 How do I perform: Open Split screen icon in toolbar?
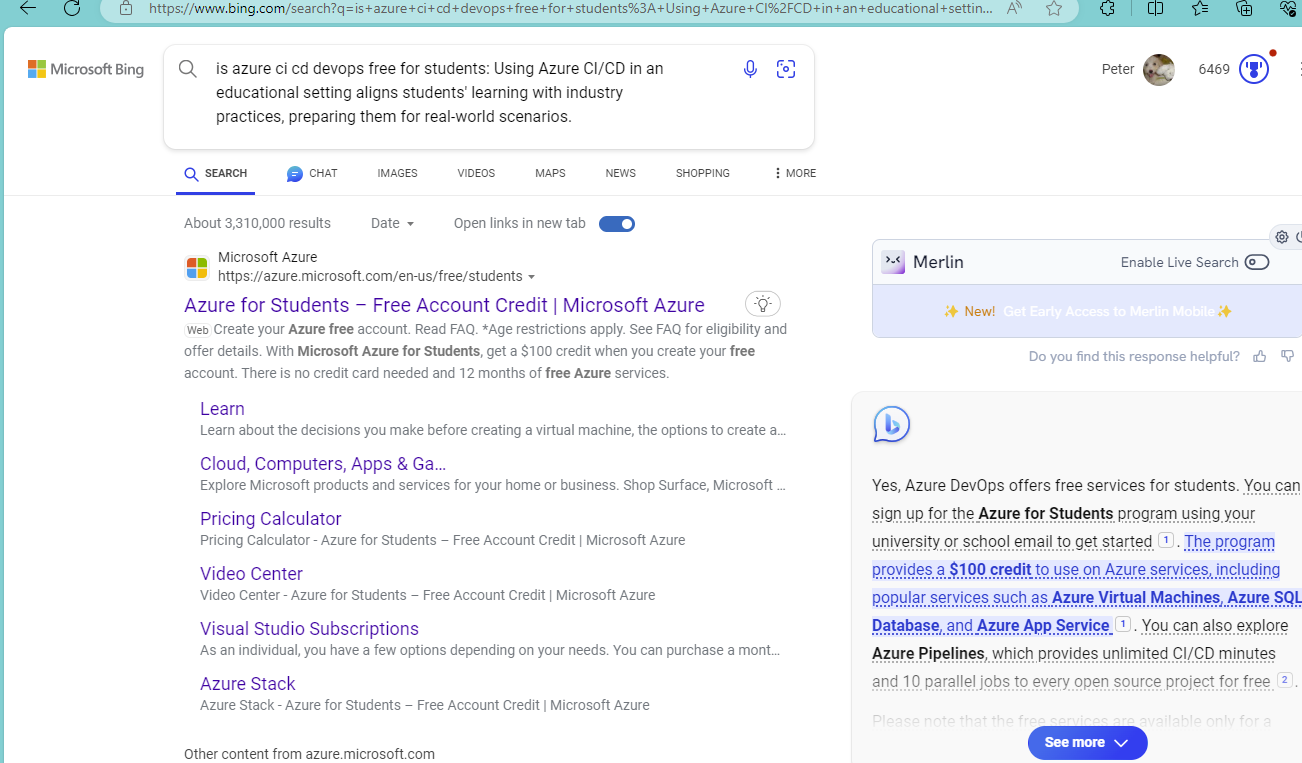[x=1155, y=8]
